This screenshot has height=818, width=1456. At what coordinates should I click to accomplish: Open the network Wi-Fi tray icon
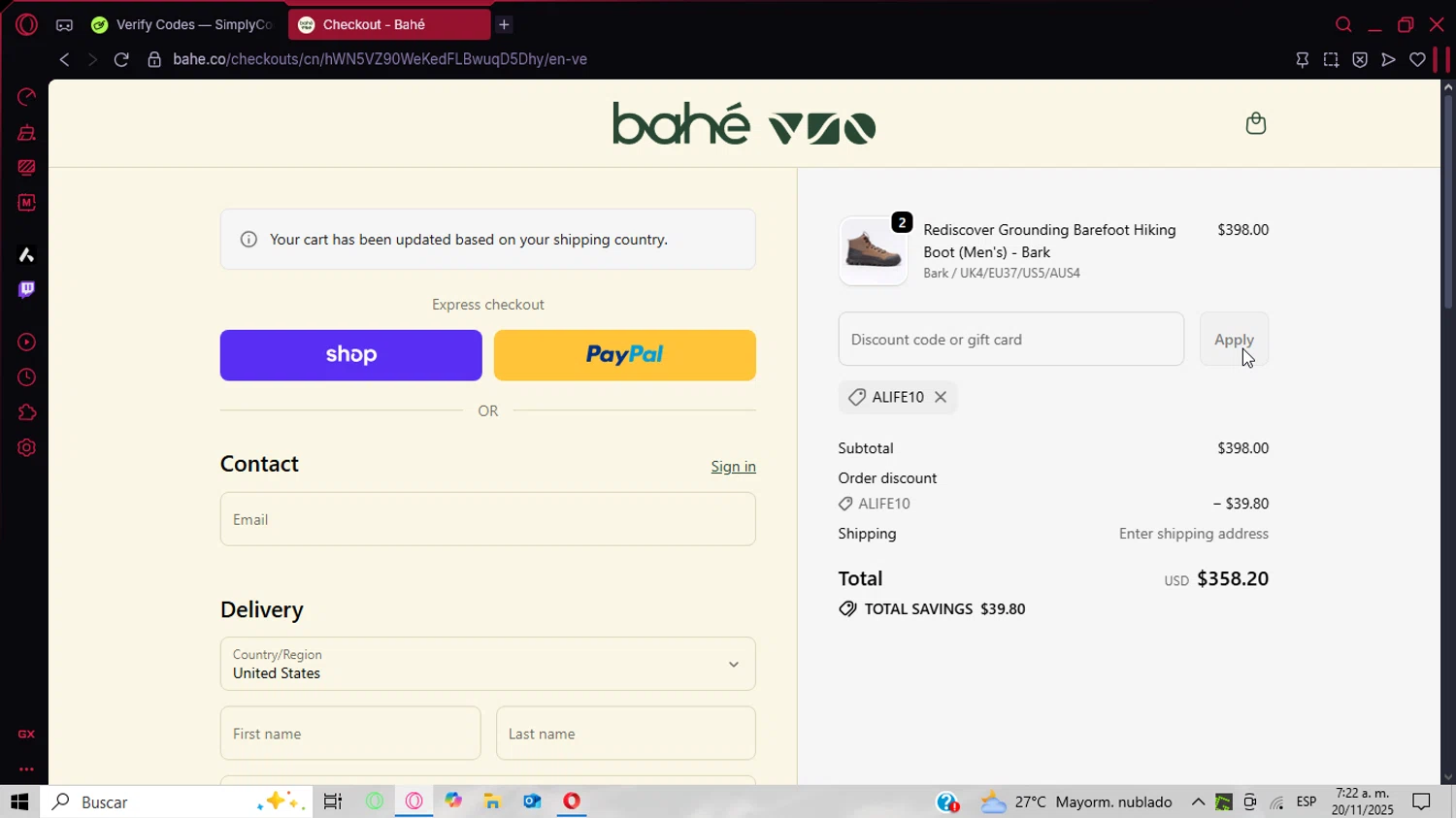[1277, 802]
